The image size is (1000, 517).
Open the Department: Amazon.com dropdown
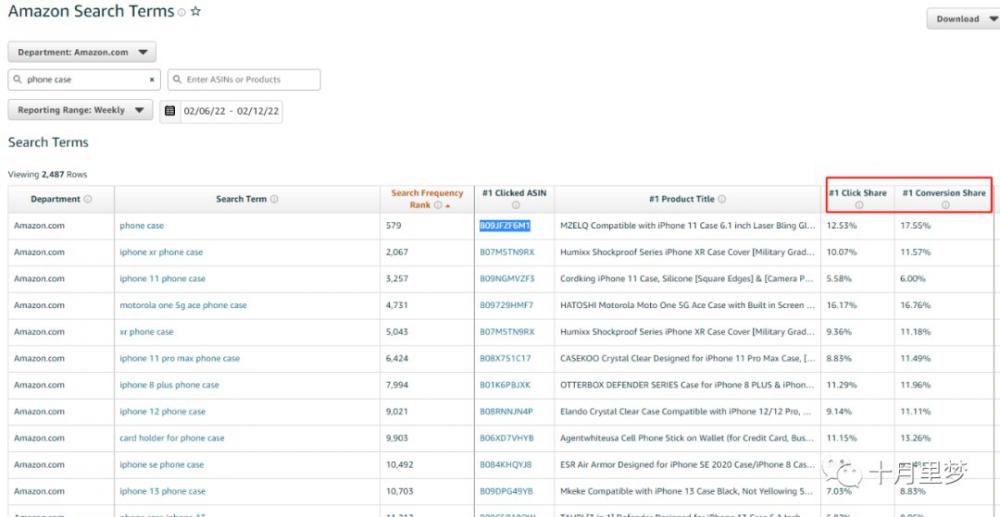pyautogui.click(x=82, y=52)
